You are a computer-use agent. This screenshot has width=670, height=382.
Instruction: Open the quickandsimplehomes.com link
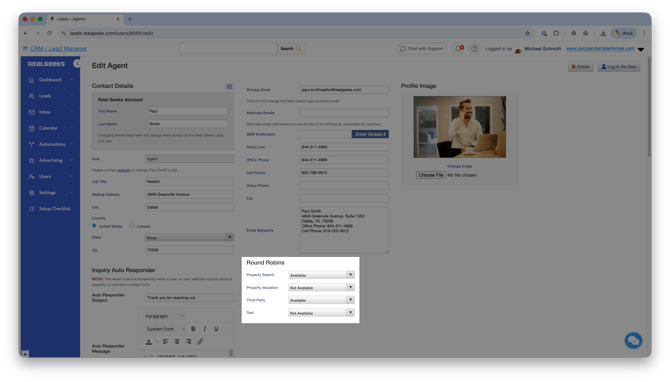(600, 49)
